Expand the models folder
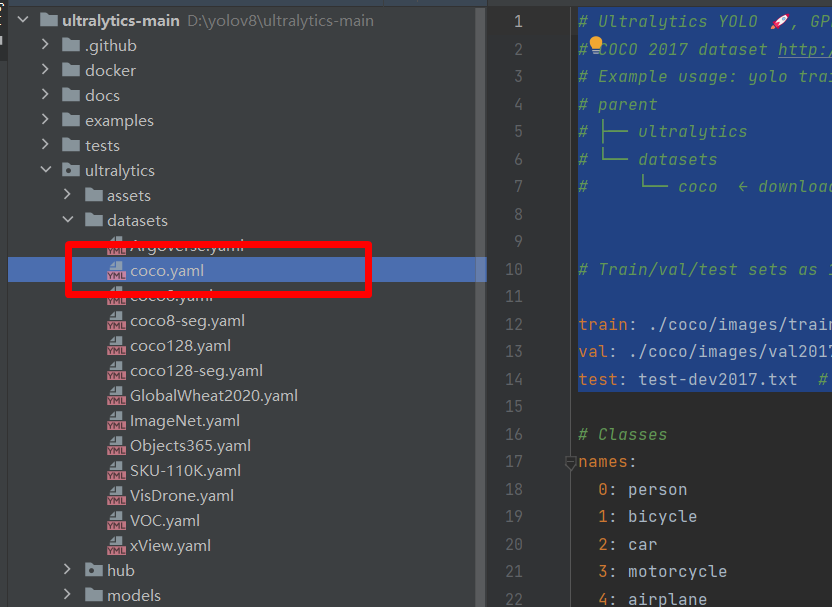This screenshot has height=607, width=832. tap(67, 595)
